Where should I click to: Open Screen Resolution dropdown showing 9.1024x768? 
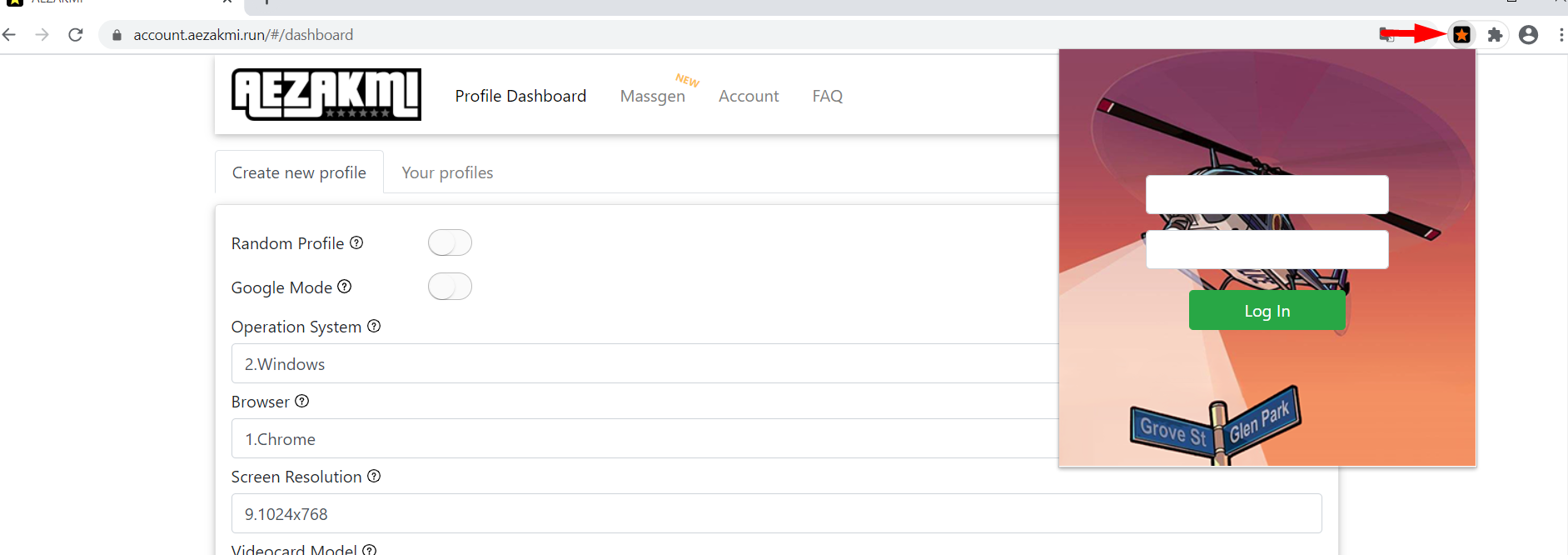(x=776, y=513)
